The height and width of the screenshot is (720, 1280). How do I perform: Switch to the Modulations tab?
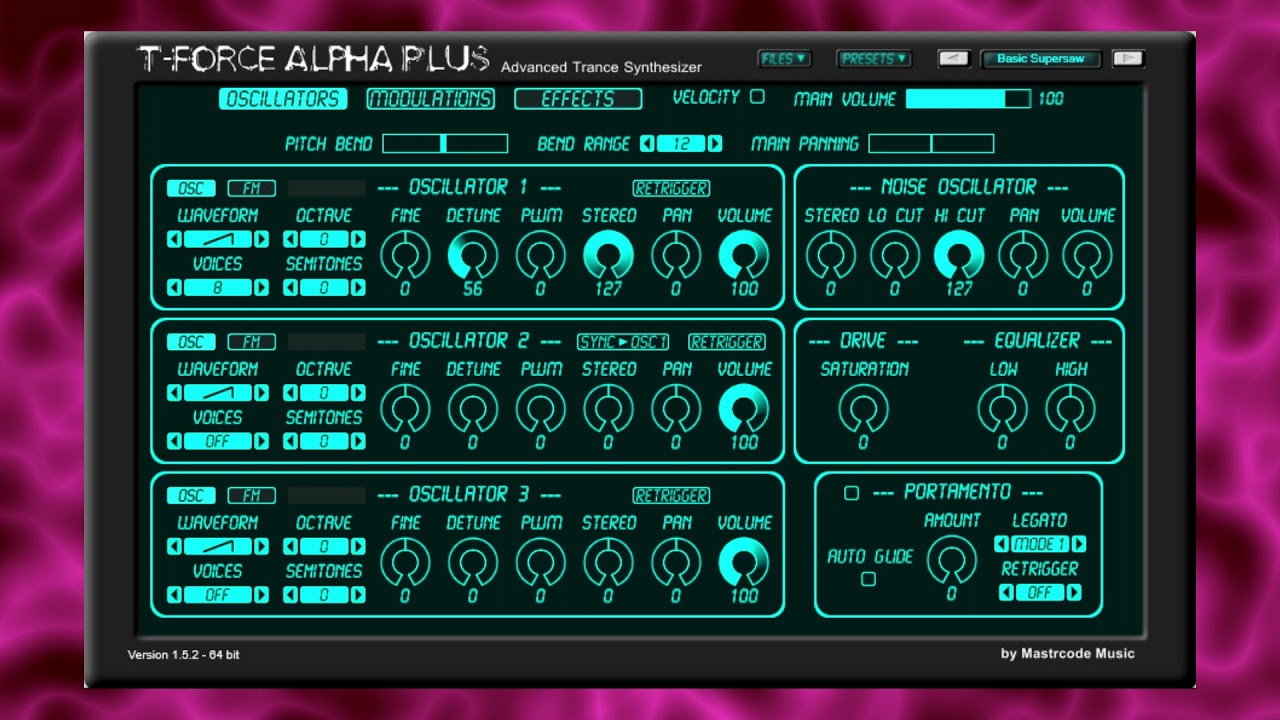click(431, 99)
